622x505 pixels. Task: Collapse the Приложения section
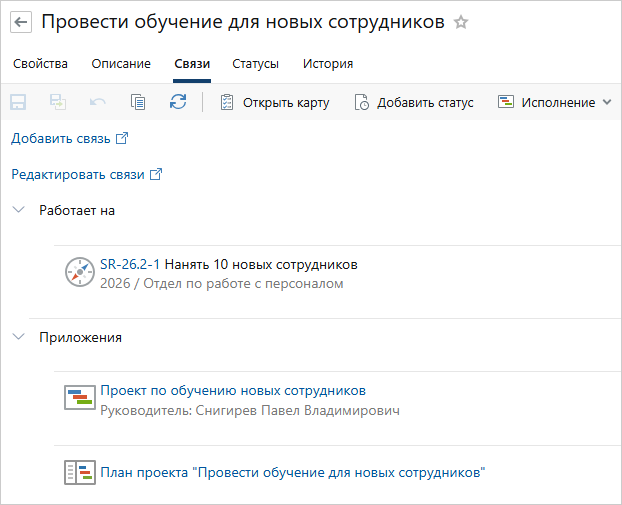click(x=18, y=337)
